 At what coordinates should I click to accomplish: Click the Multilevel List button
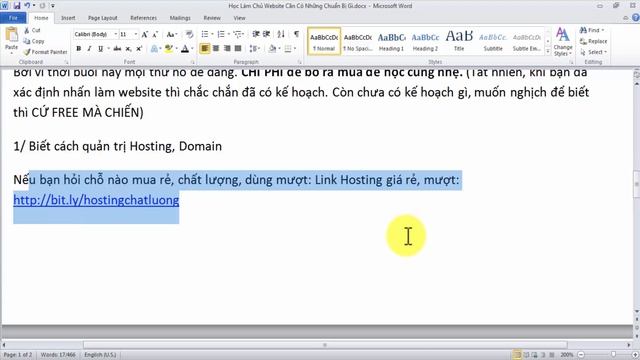point(238,34)
